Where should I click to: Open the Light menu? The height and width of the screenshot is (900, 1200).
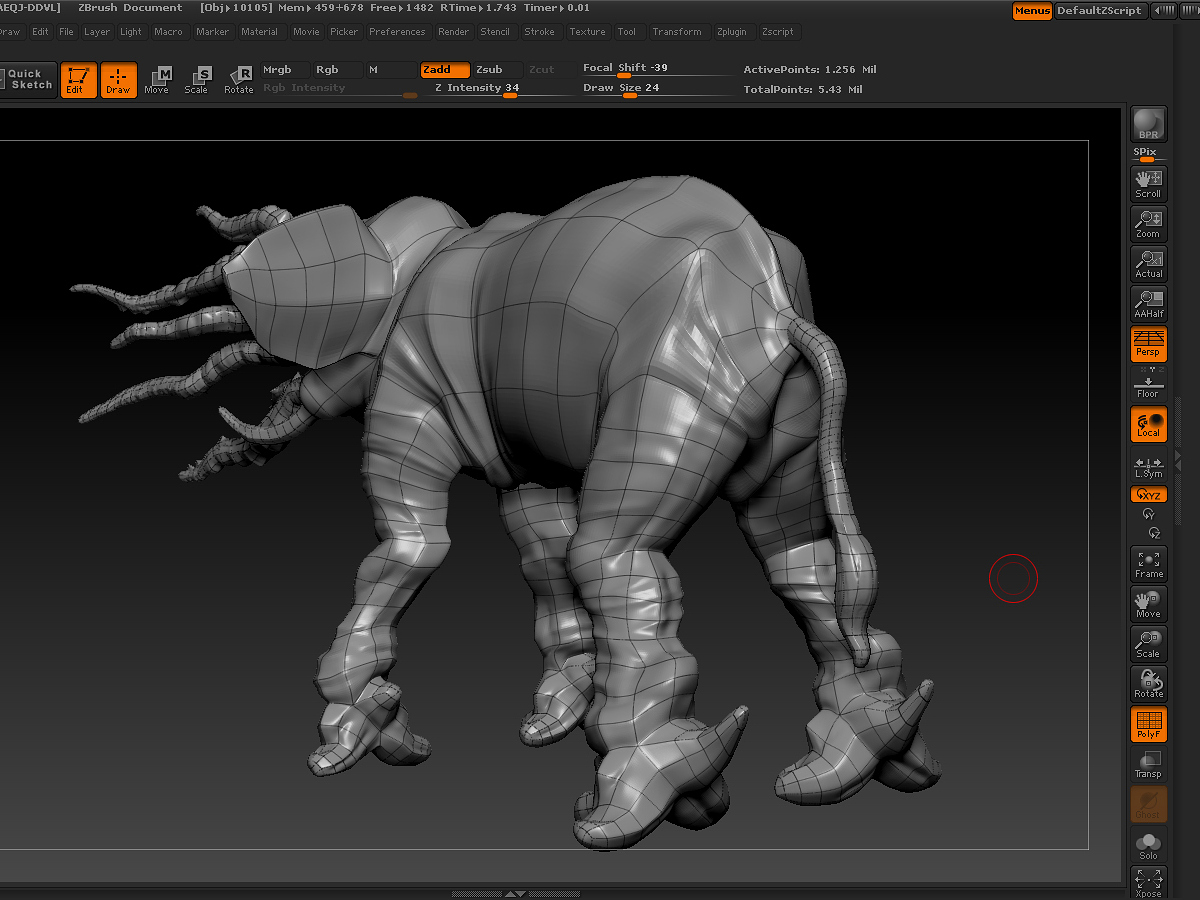(x=131, y=32)
